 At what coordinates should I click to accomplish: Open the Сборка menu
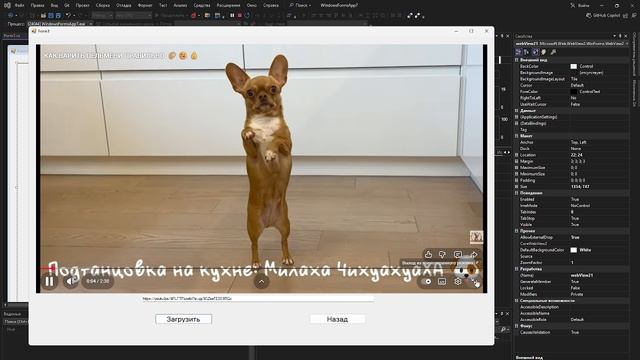point(102,5)
